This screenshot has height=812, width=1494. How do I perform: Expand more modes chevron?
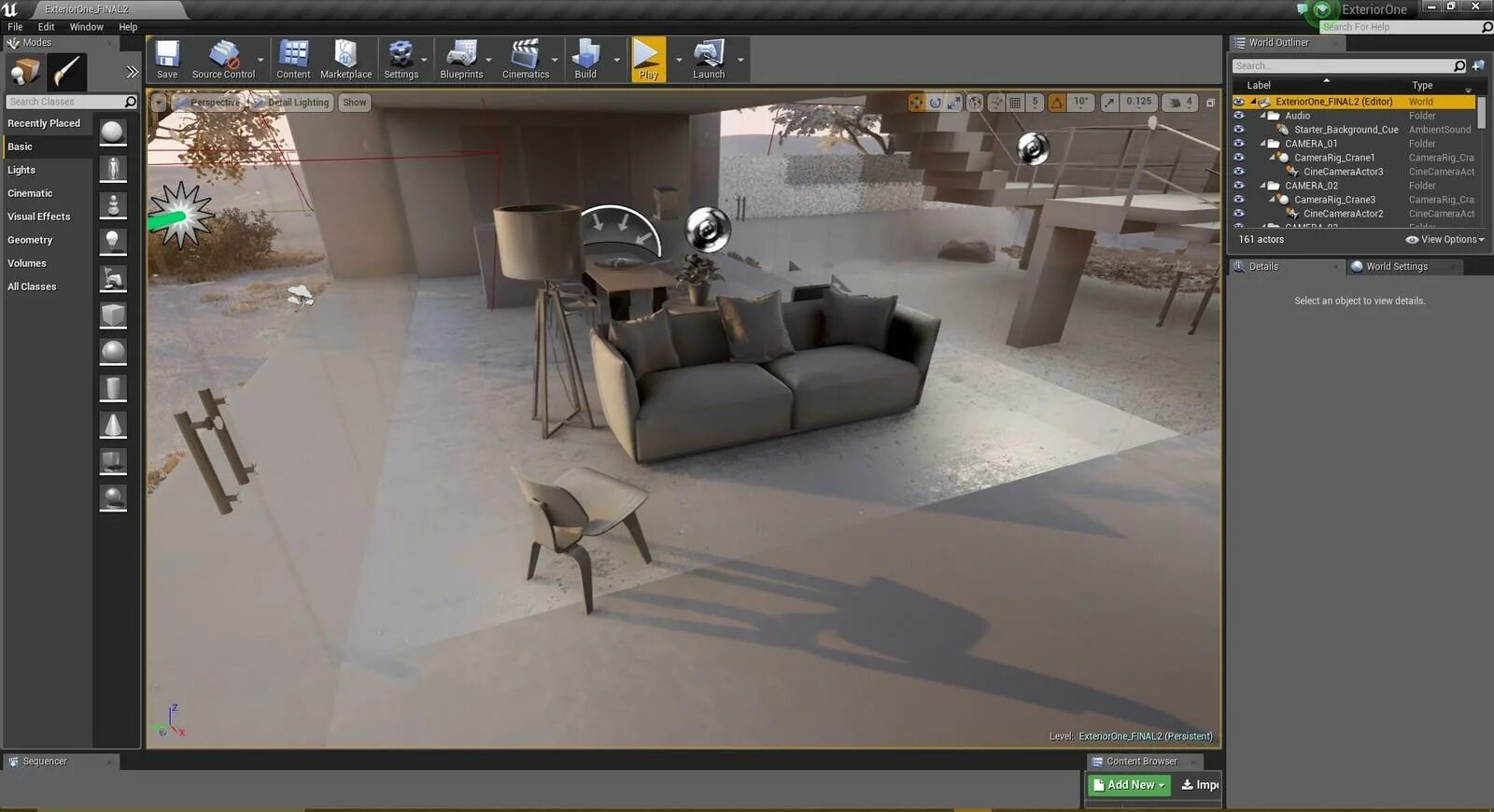132,72
